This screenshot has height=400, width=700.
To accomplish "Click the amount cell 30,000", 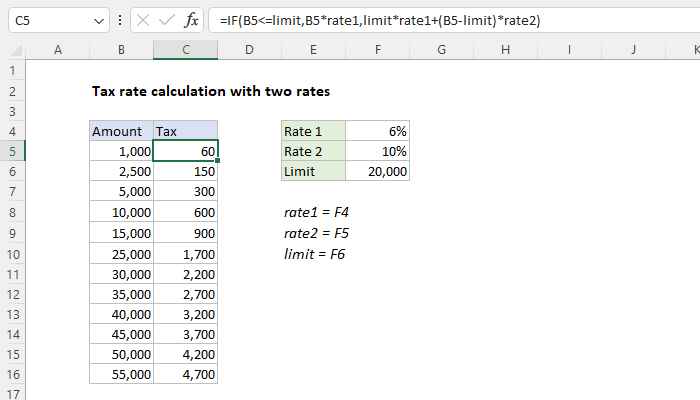I will tap(121, 274).
